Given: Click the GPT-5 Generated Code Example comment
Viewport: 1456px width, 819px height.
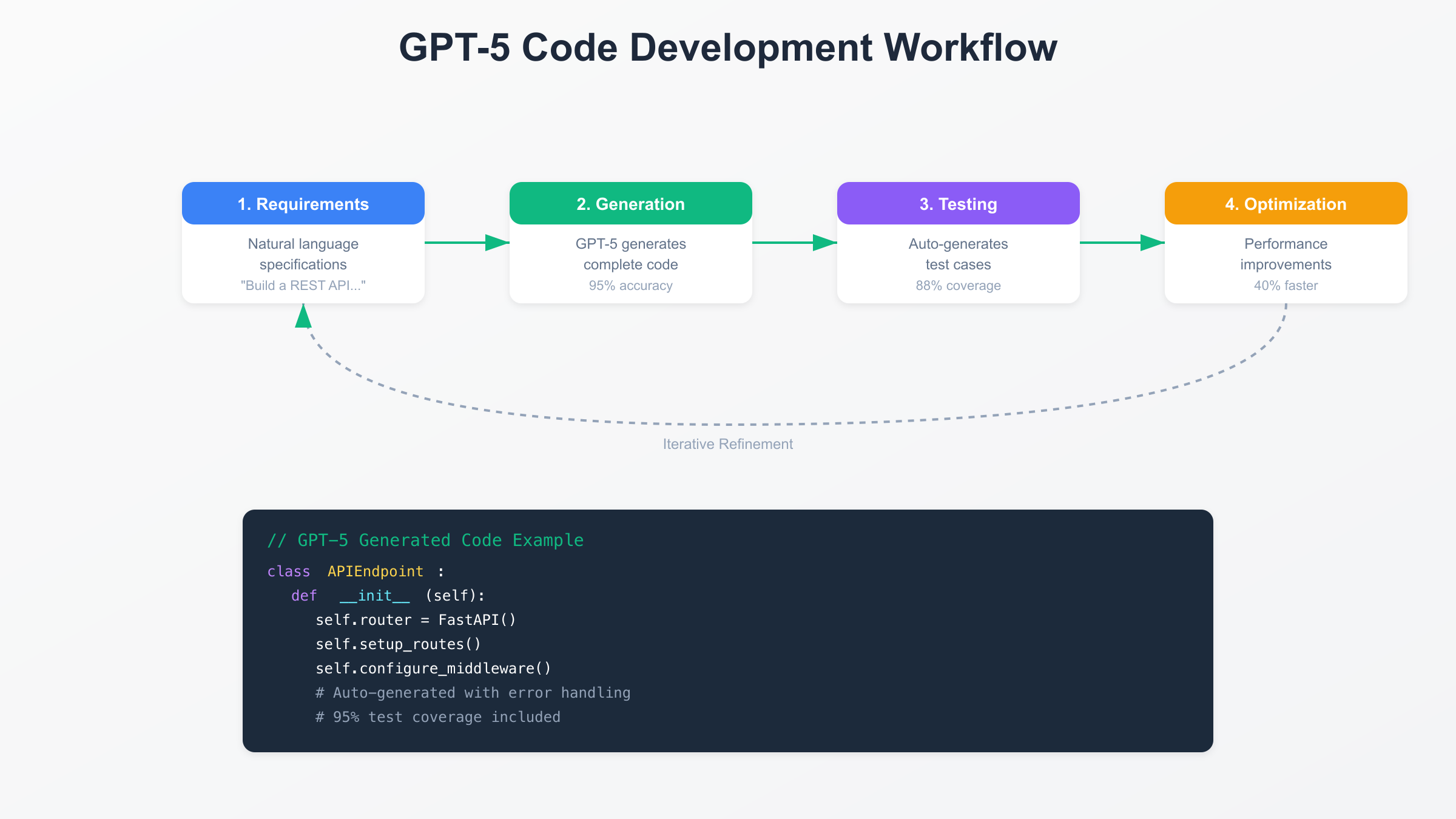Looking at the screenshot, I should pyautogui.click(x=425, y=540).
